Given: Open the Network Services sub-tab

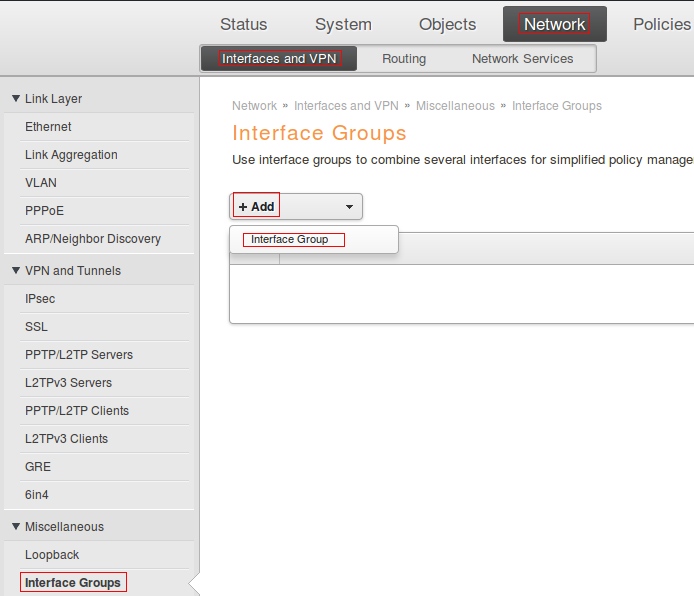Looking at the screenshot, I should click(x=522, y=59).
